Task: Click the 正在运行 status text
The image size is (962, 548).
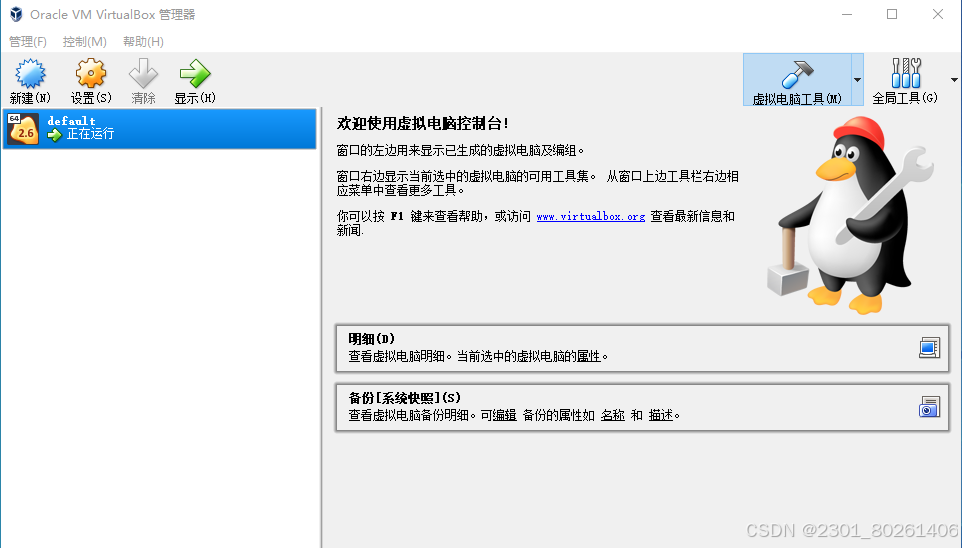Action: pos(90,134)
